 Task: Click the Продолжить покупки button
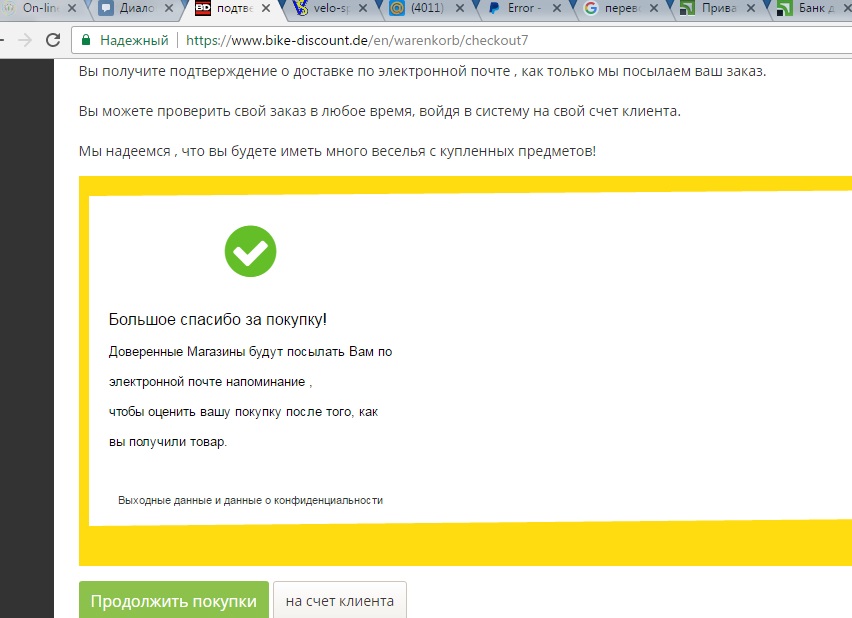(x=173, y=601)
